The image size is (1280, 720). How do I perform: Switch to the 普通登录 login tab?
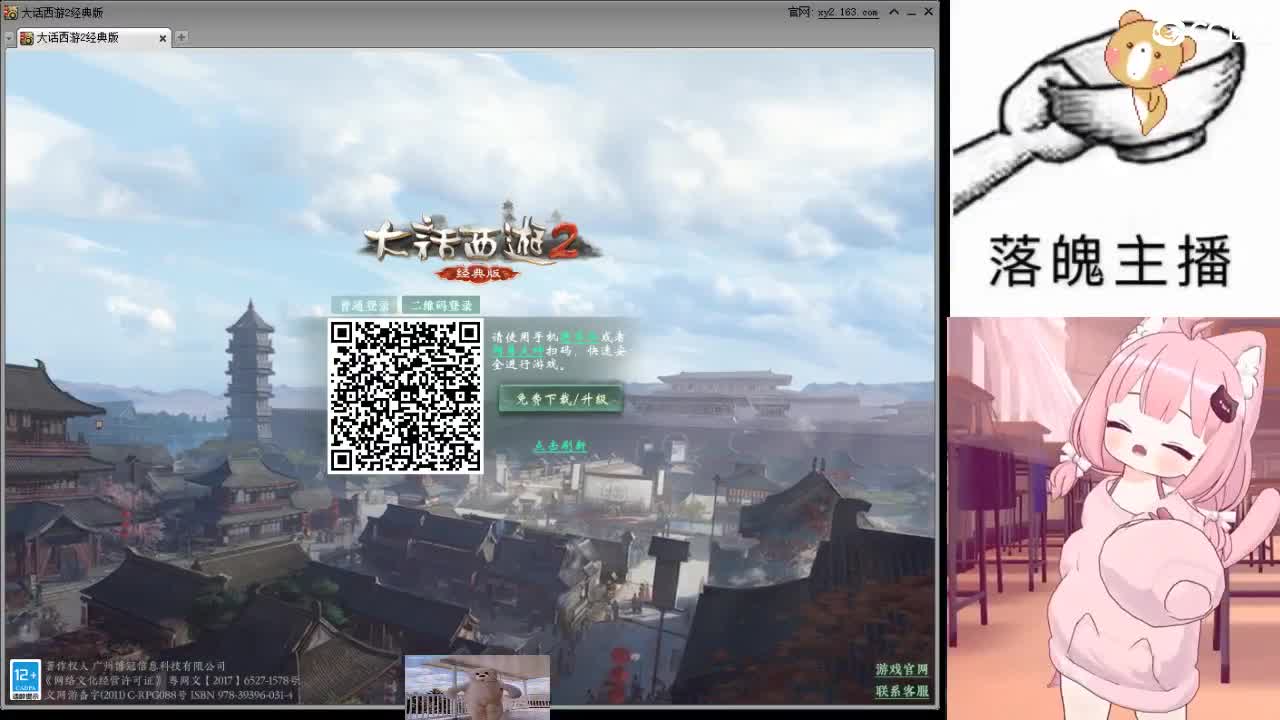(x=364, y=305)
